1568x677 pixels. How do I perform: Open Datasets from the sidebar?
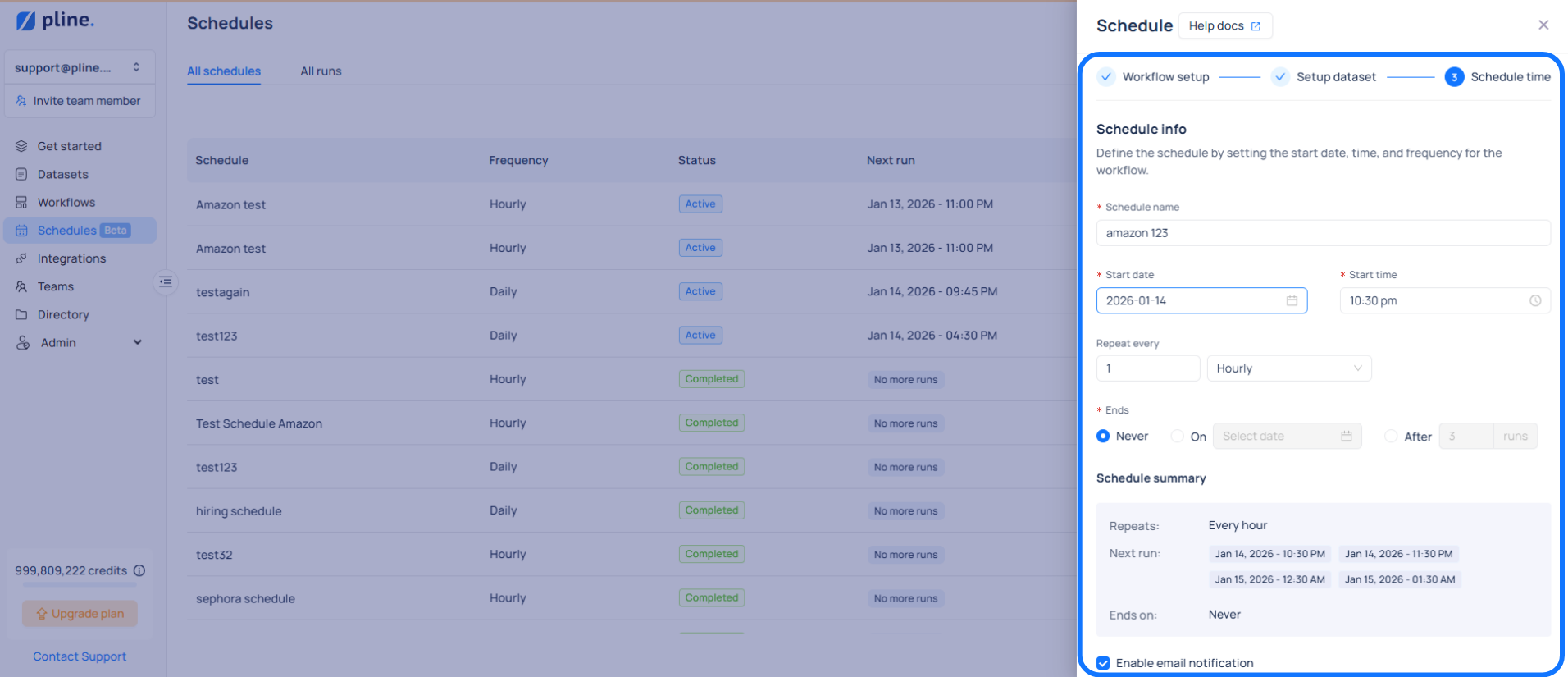click(x=62, y=174)
